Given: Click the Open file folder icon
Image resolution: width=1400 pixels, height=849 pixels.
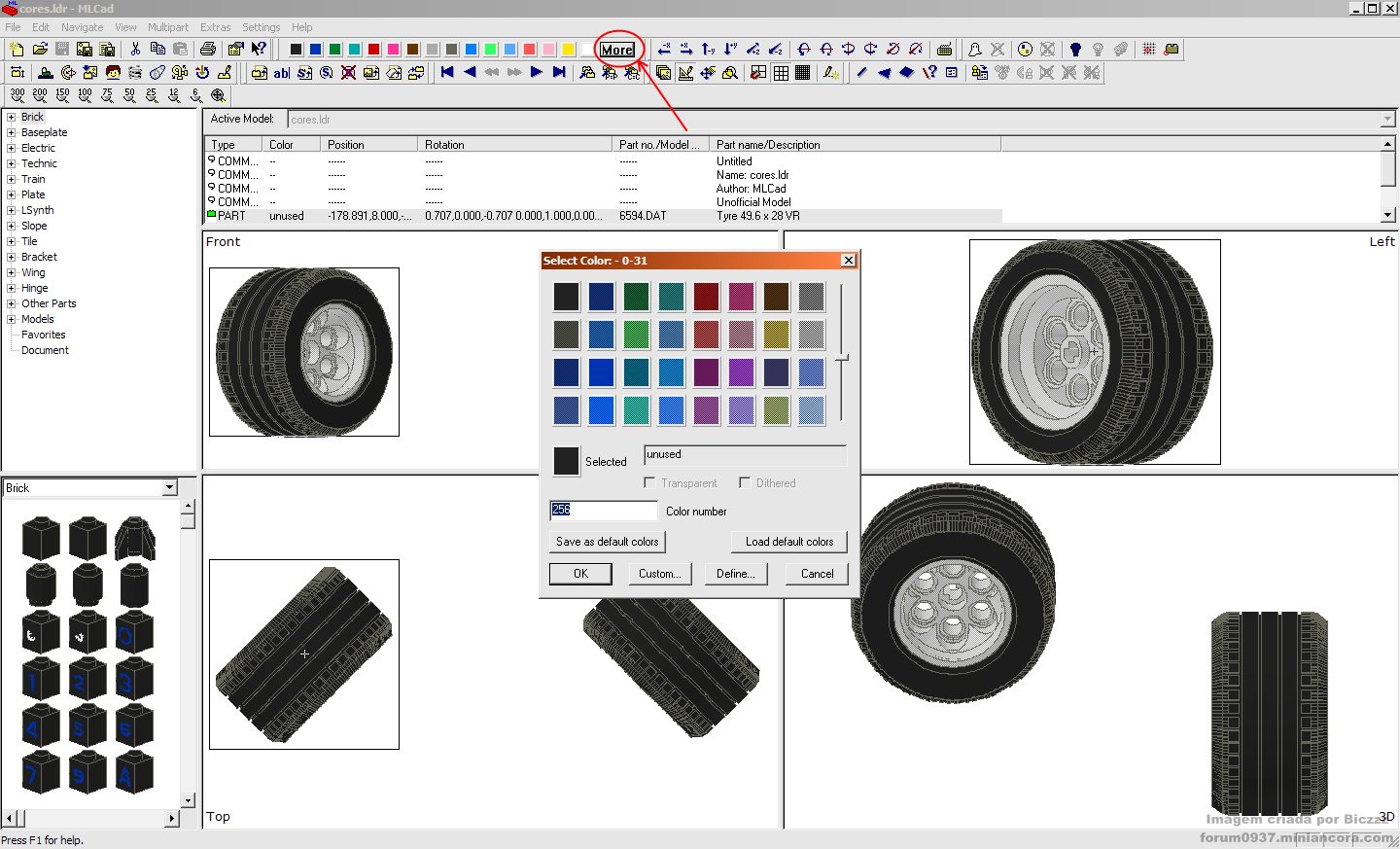Looking at the screenshot, I should click(40, 49).
